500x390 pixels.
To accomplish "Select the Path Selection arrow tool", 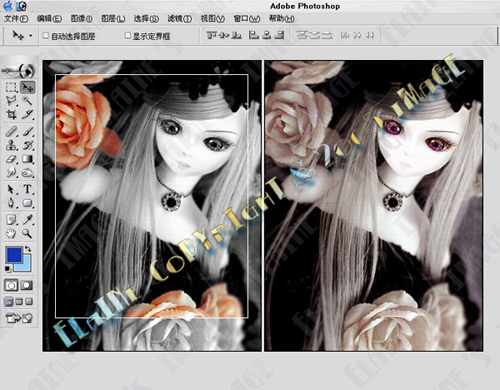I will (11, 189).
